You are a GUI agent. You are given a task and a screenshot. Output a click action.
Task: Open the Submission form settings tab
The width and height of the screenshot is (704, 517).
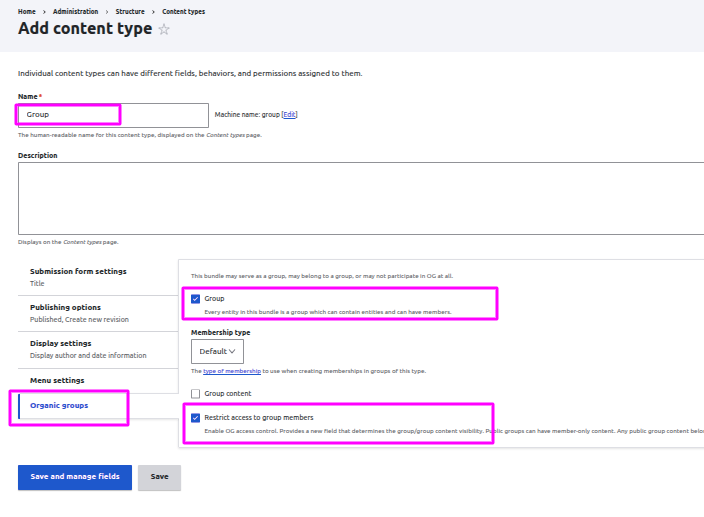(78, 271)
